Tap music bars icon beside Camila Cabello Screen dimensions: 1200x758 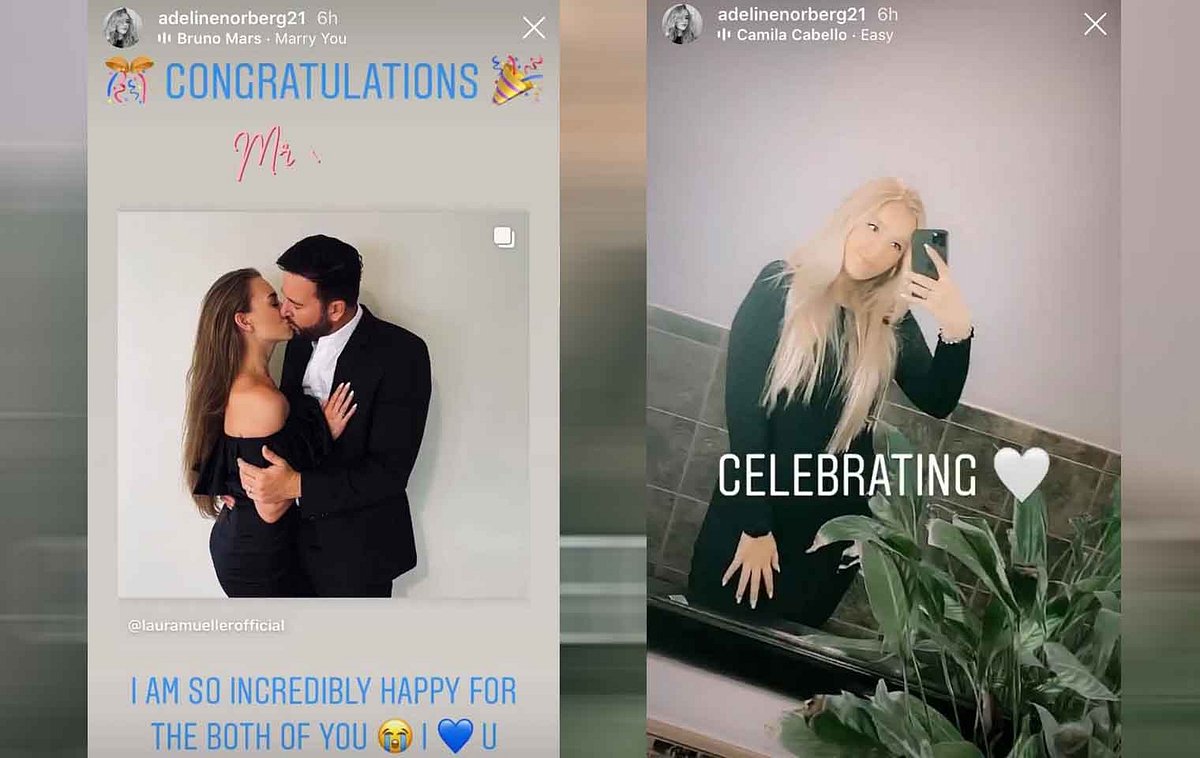tap(724, 35)
